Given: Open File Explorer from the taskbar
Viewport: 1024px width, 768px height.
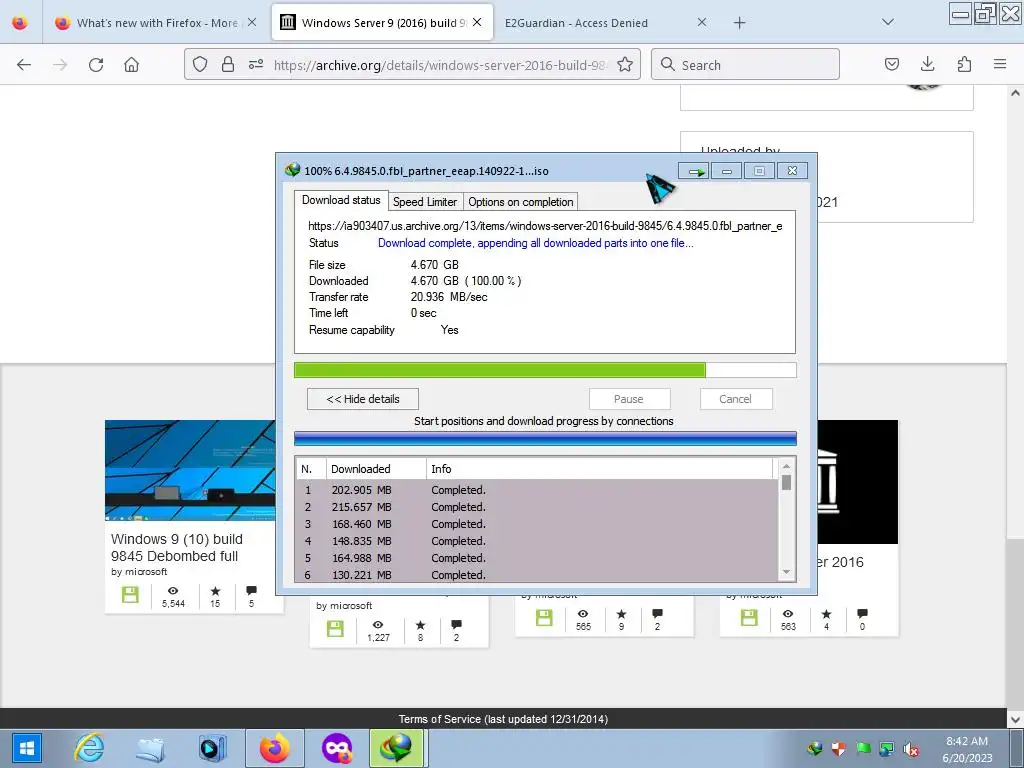Looking at the screenshot, I should (x=150, y=748).
